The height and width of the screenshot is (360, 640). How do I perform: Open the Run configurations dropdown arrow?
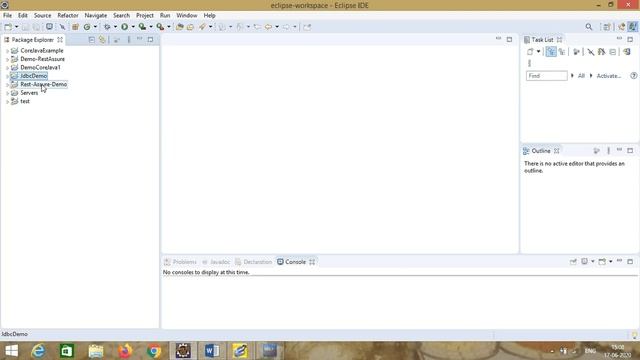pyautogui.click(x=133, y=27)
